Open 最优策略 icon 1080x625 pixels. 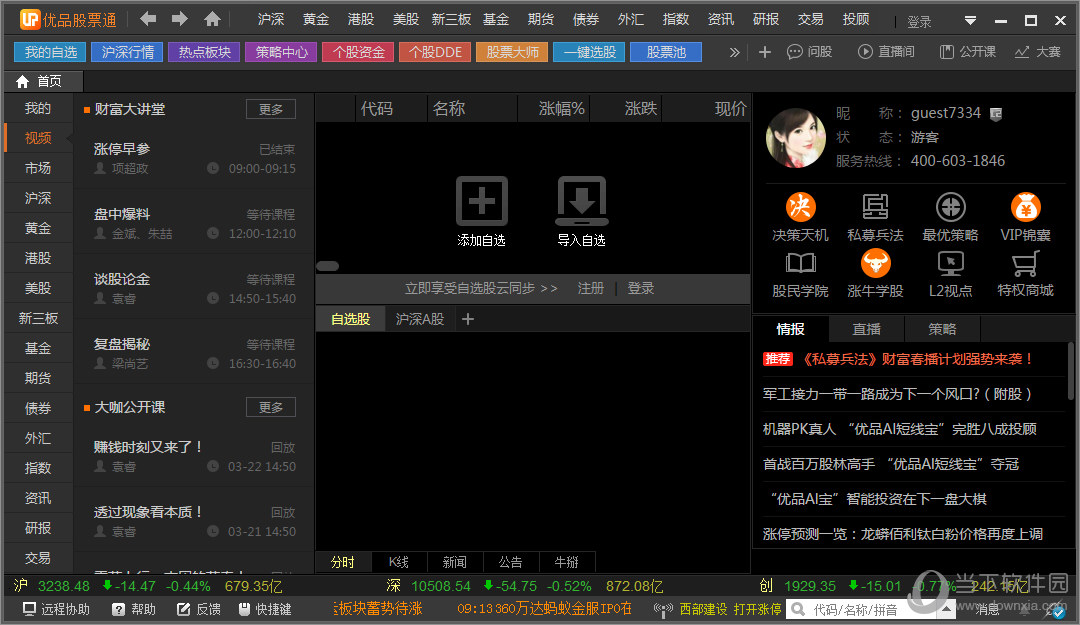[x=951, y=207]
